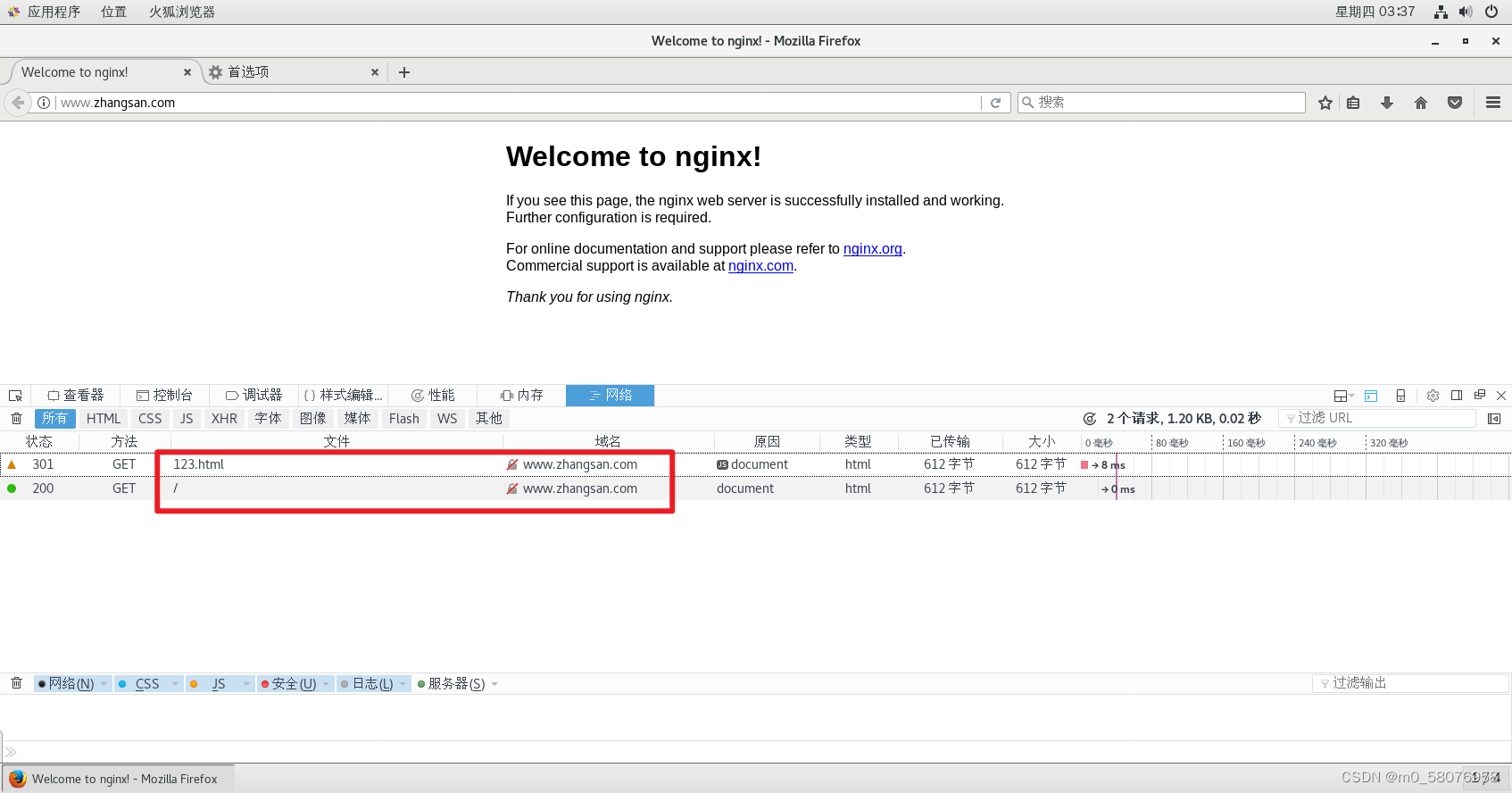Open the downloads arrow icon
Viewport: 1512px width, 793px height.
click(x=1387, y=103)
